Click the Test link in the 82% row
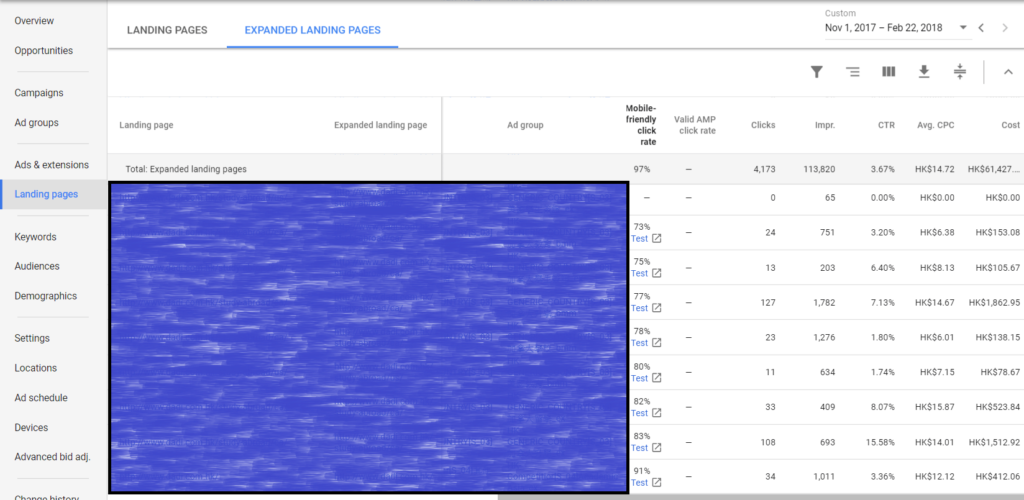This screenshot has width=1024, height=500. (x=639, y=413)
